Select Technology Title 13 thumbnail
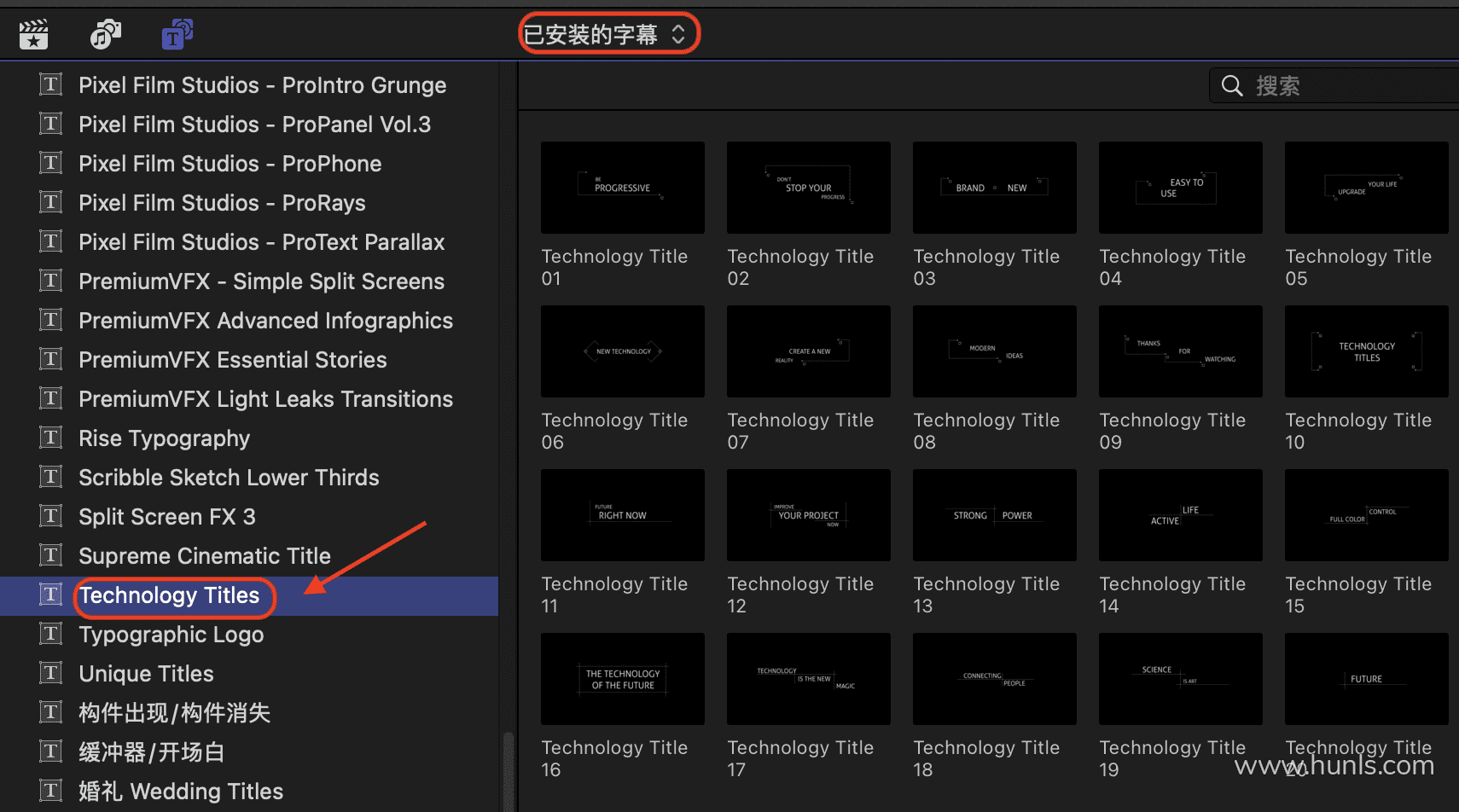 995,515
